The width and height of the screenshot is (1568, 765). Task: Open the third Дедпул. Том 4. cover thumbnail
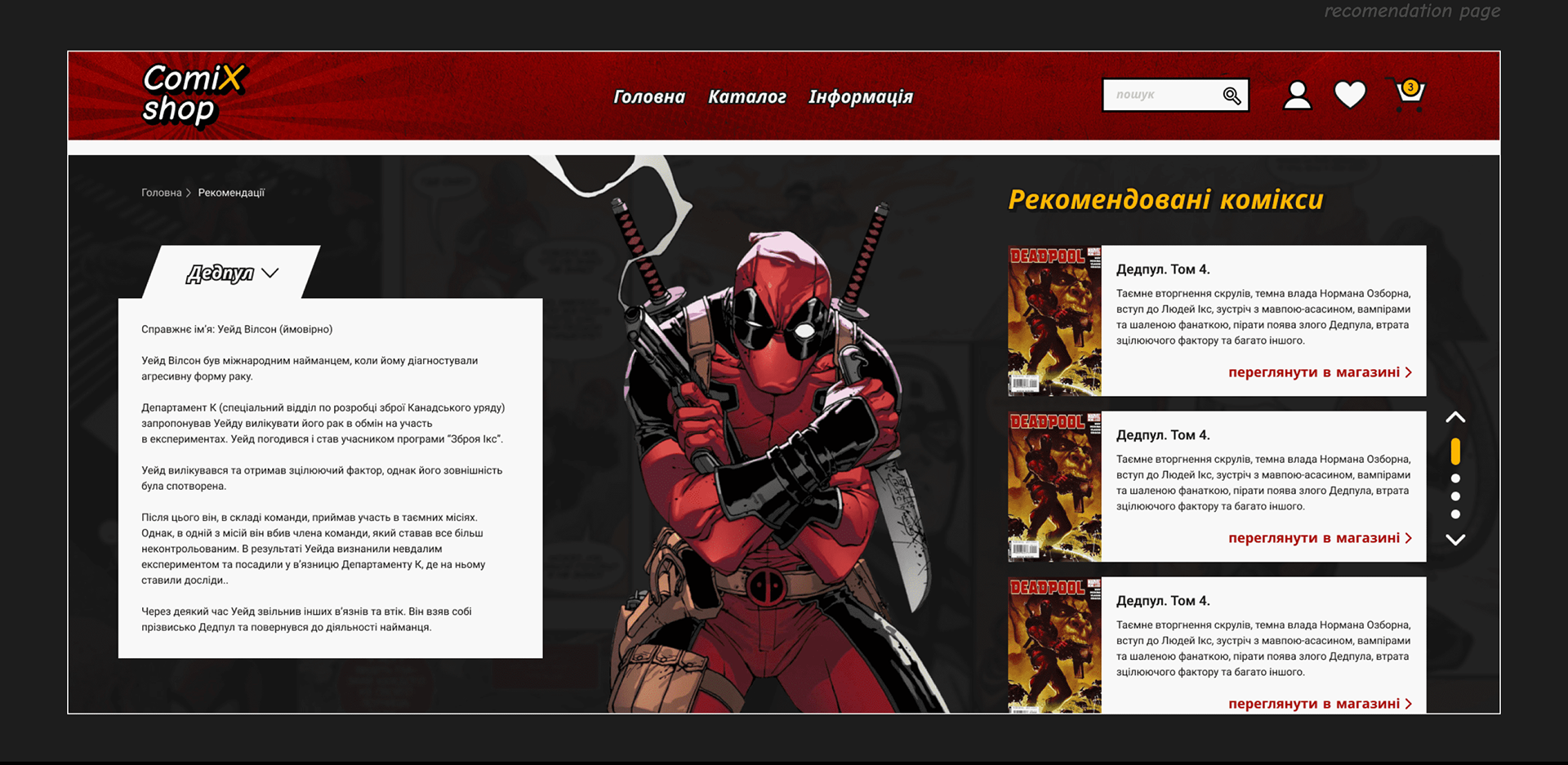click(1054, 645)
